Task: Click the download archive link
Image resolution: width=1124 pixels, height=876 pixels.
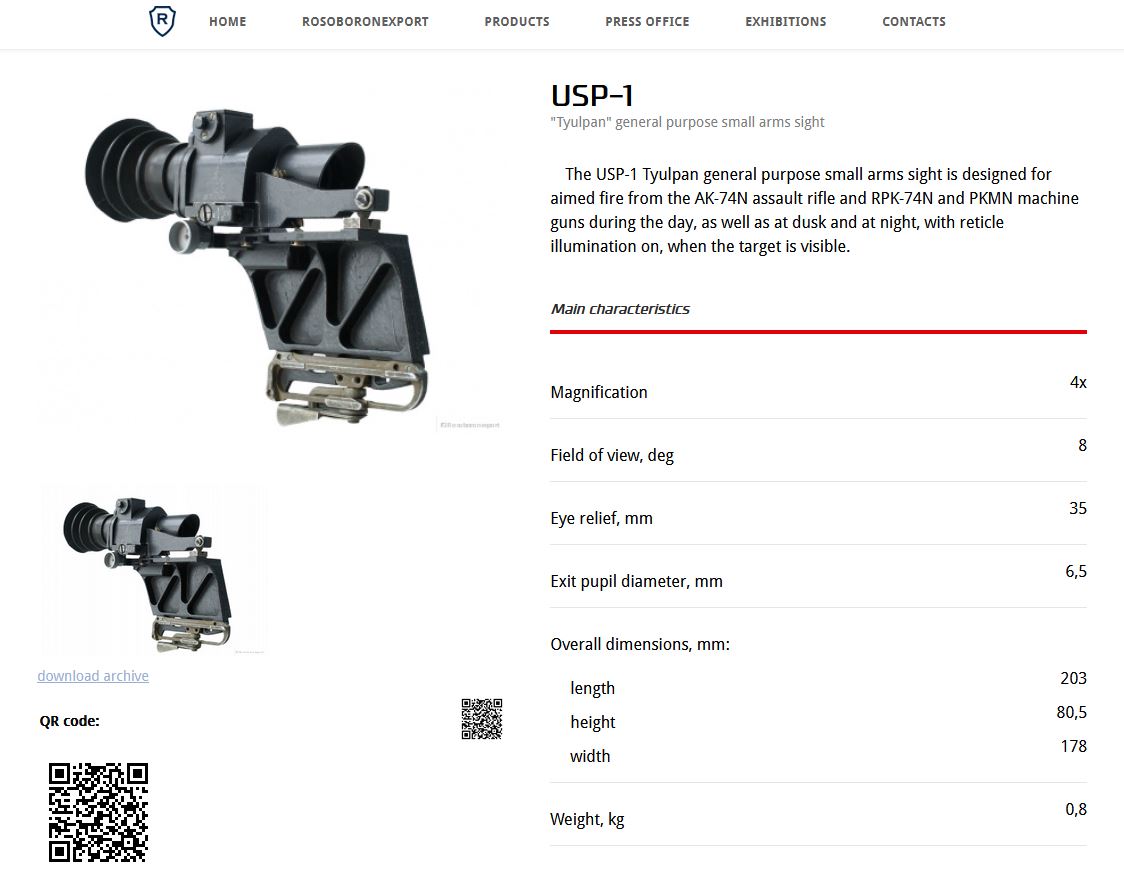Action: [x=93, y=676]
